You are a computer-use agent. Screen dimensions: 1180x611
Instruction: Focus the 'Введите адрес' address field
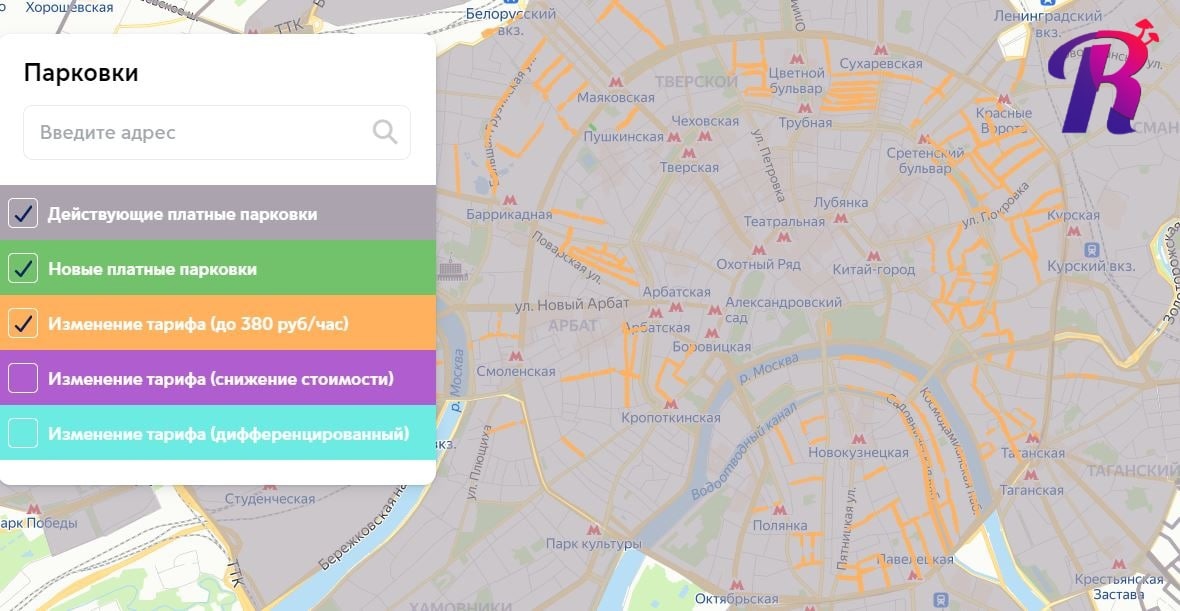pyautogui.click(x=217, y=132)
